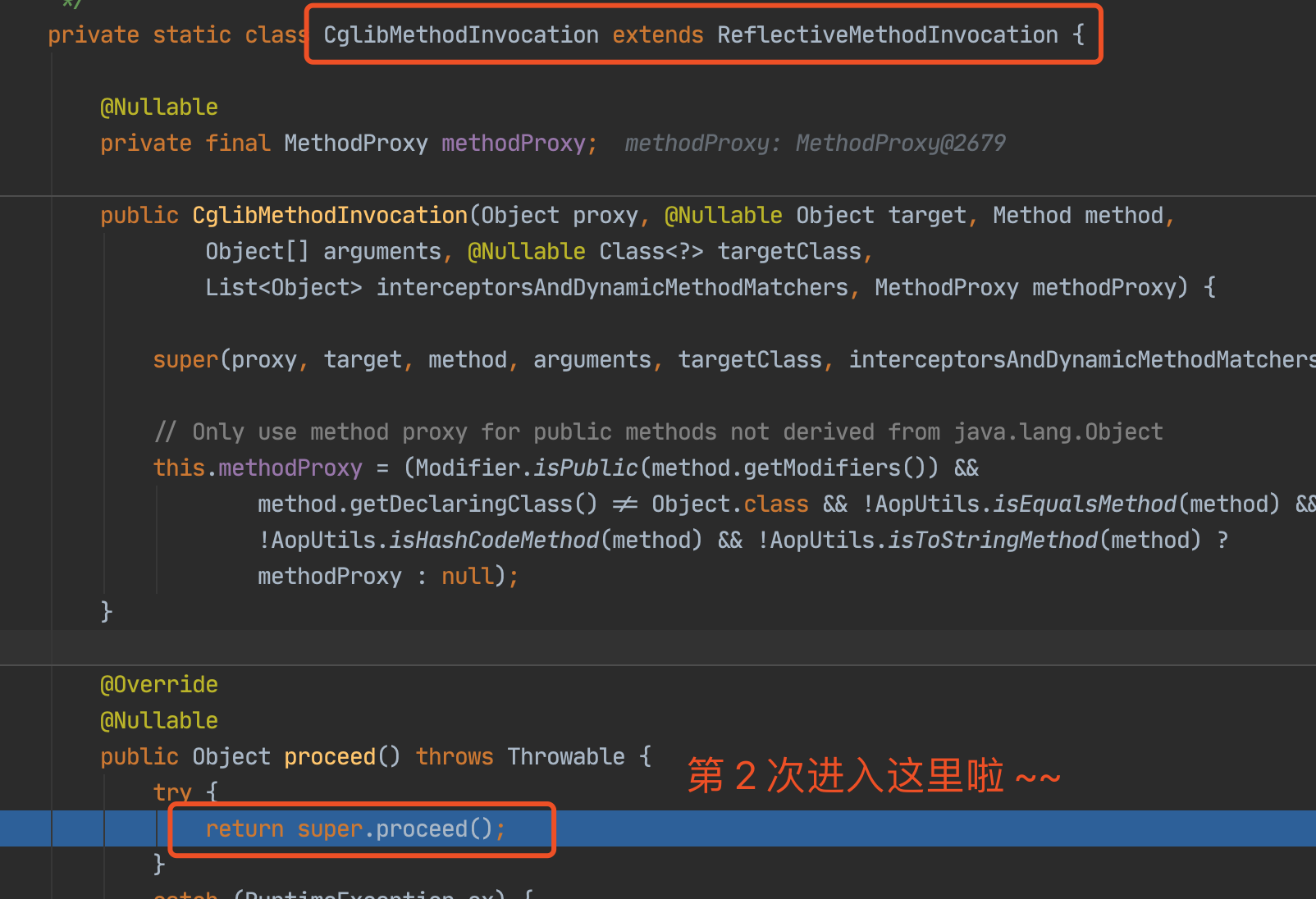This screenshot has width=1316, height=899.
Task: Click Object[] arguments parameter
Action: click(x=323, y=251)
